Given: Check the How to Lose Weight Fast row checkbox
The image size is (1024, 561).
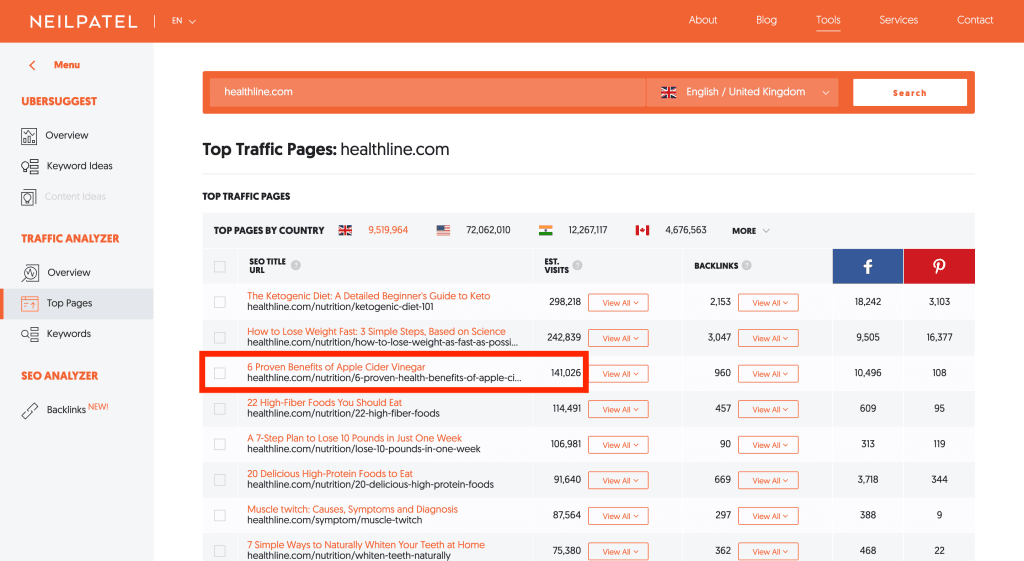Looking at the screenshot, I should click(x=220, y=338).
